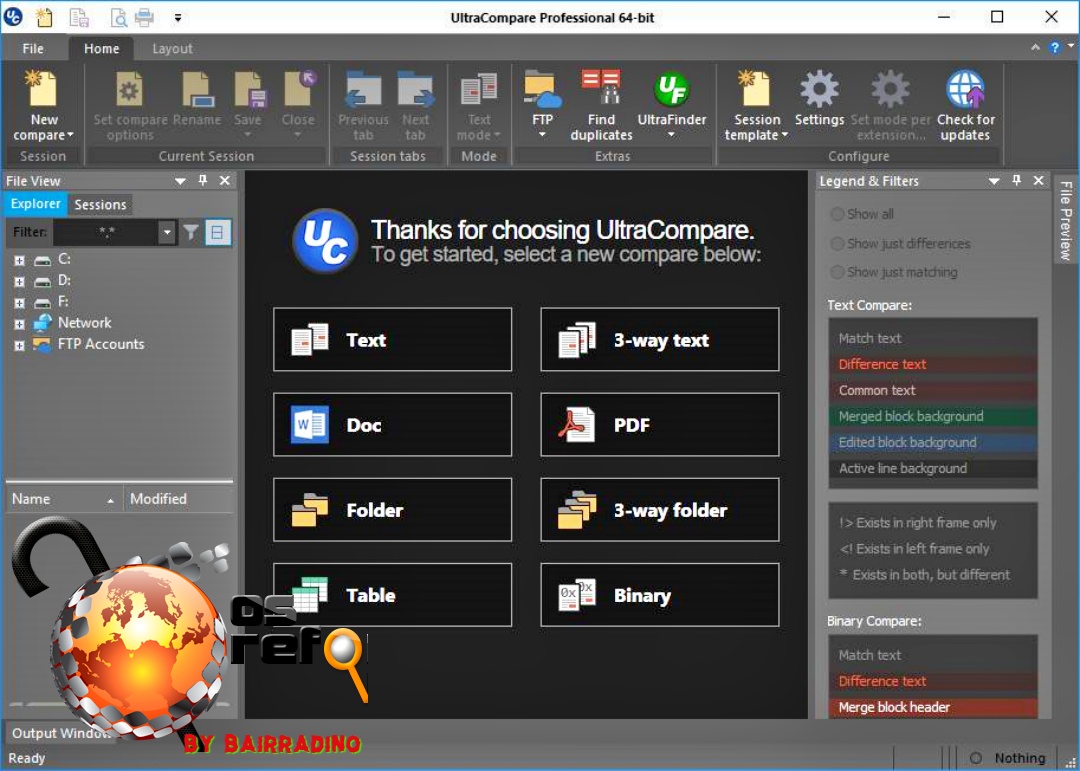Click the Filter text input field
Image resolution: width=1080 pixels, height=771 pixels.
click(x=106, y=232)
